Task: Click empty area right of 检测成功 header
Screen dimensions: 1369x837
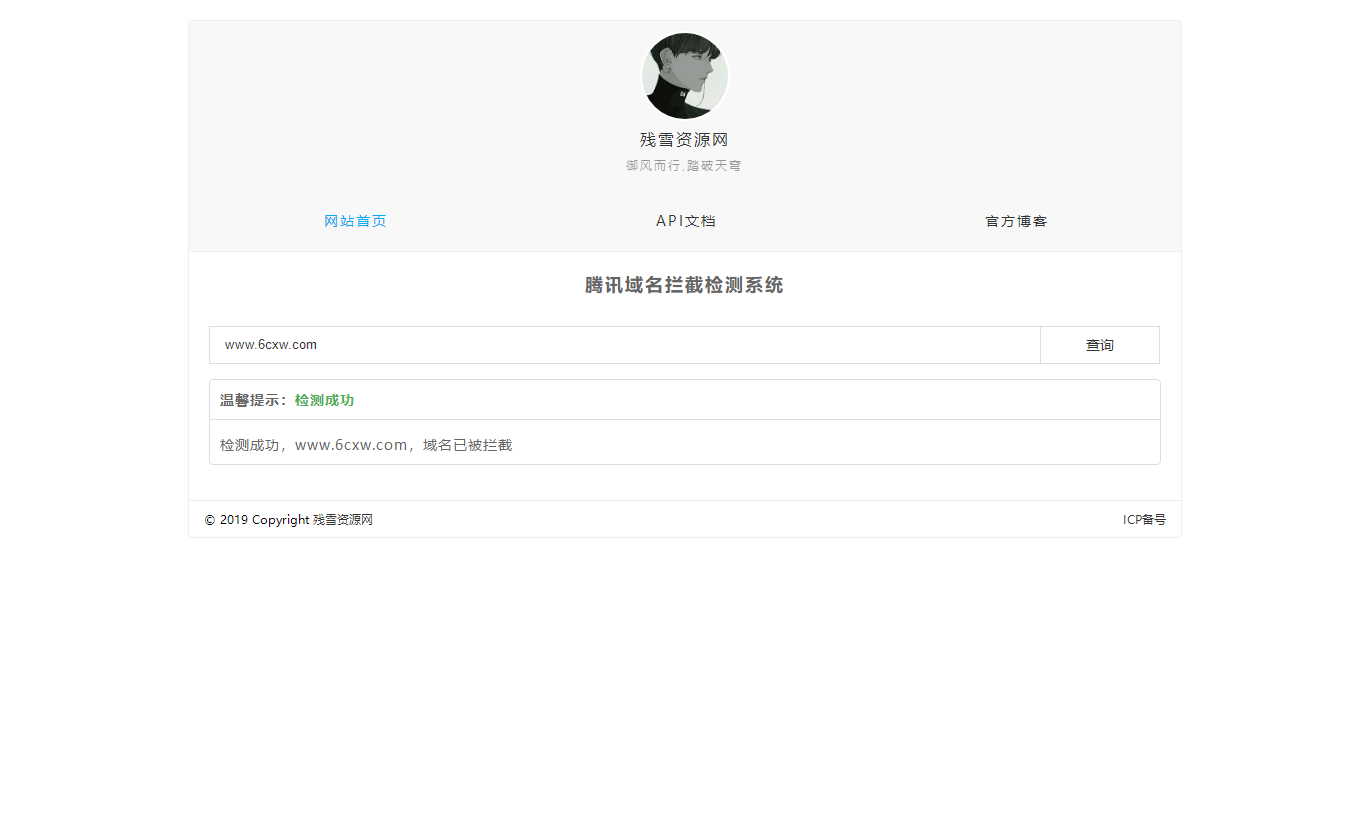Action: coord(750,400)
